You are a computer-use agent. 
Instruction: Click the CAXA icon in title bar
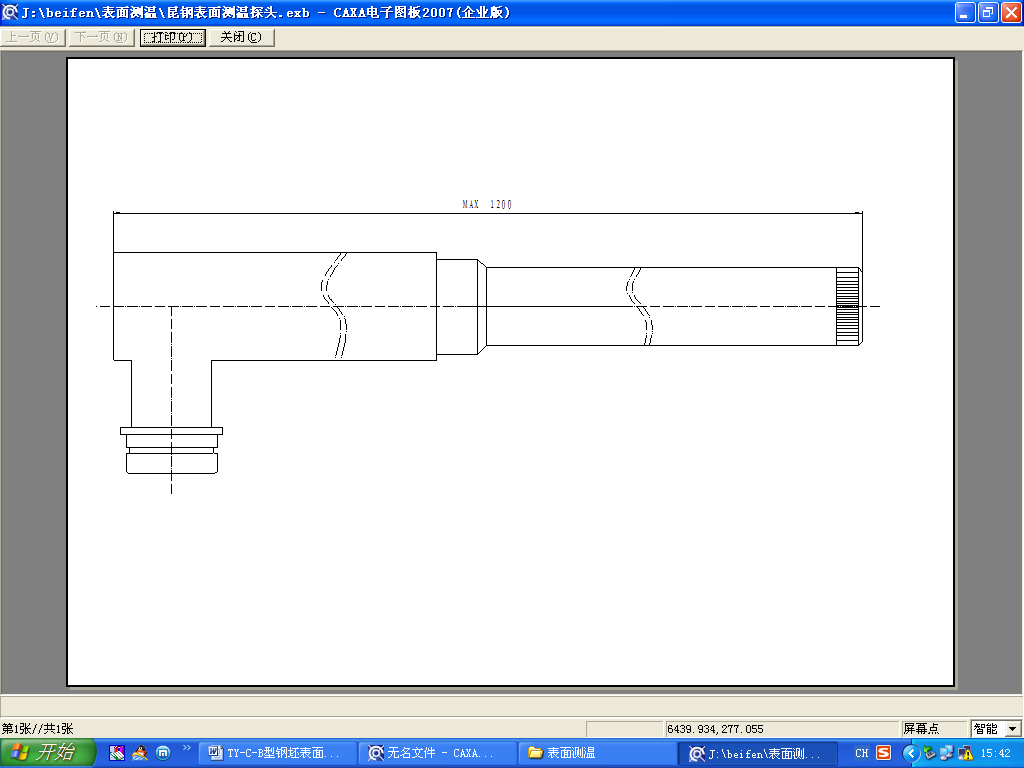[x=10, y=12]
